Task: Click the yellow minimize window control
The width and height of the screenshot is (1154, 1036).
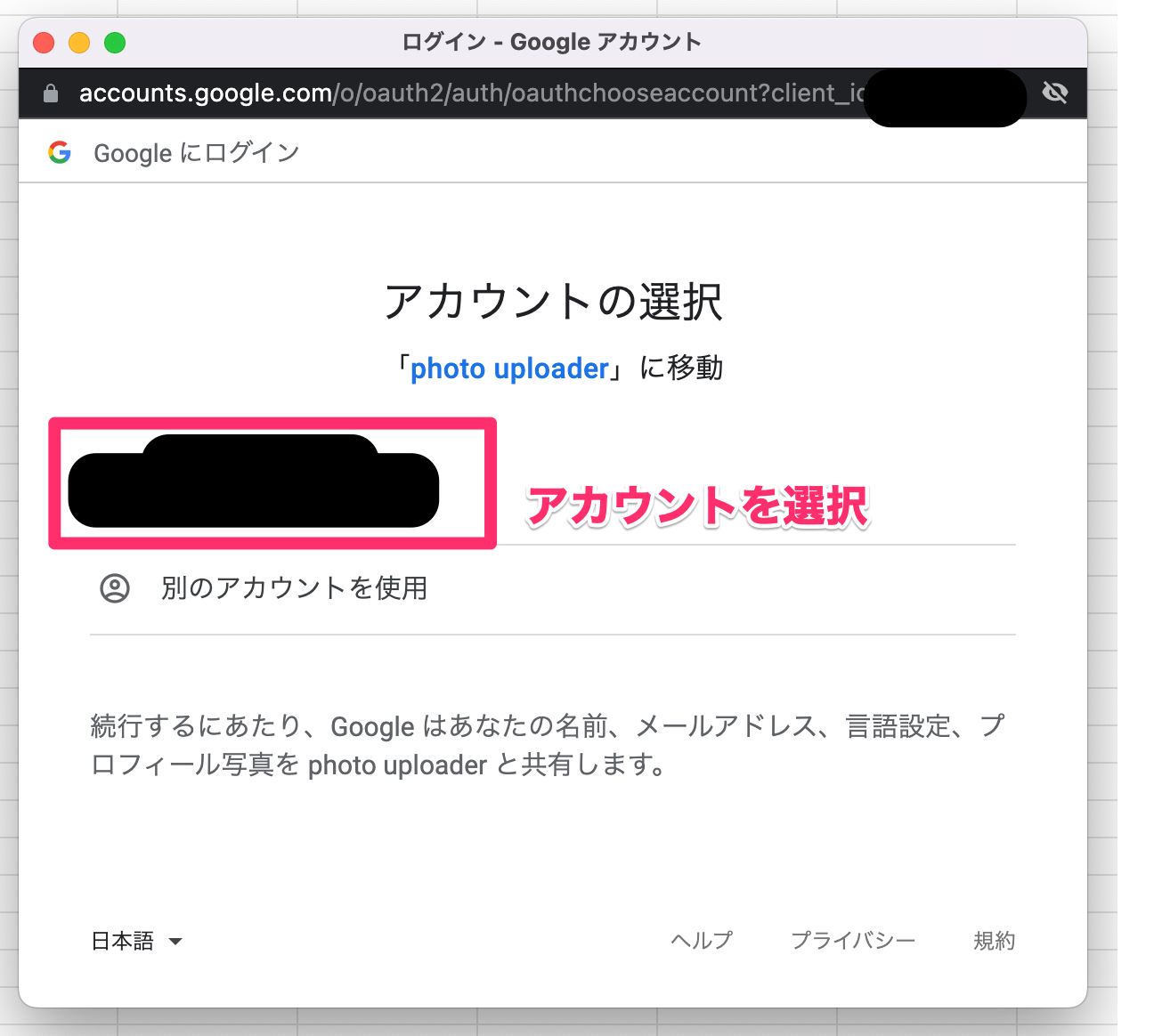Action: click(x=78, y=42)
